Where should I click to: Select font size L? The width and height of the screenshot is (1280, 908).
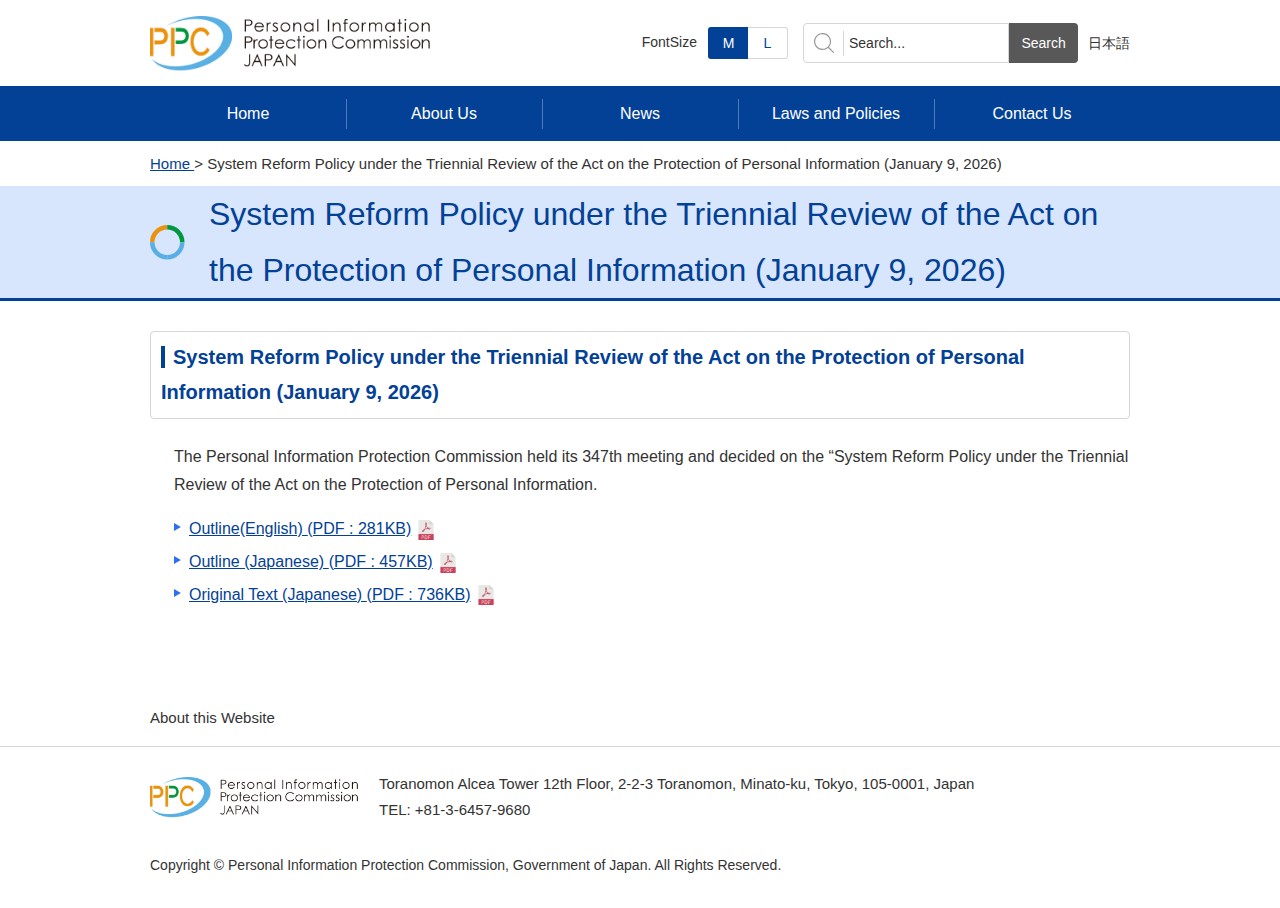[x=768, y=43]
